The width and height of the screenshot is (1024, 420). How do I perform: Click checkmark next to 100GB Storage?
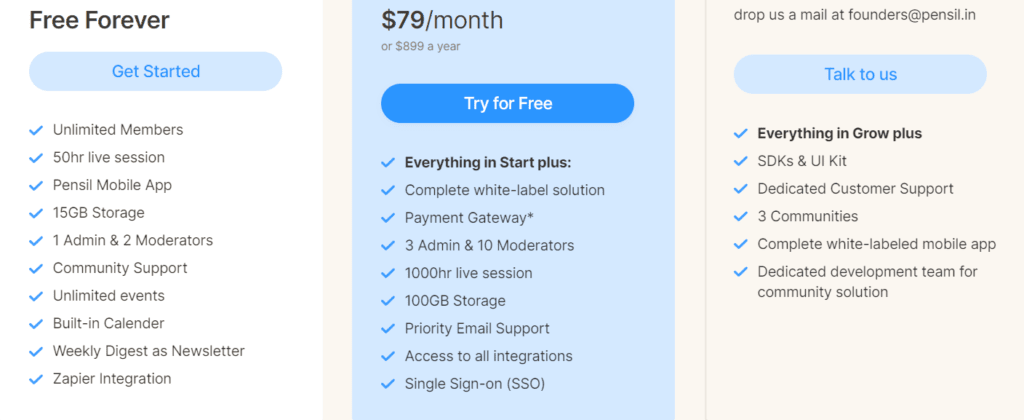(x=388, y=301)
